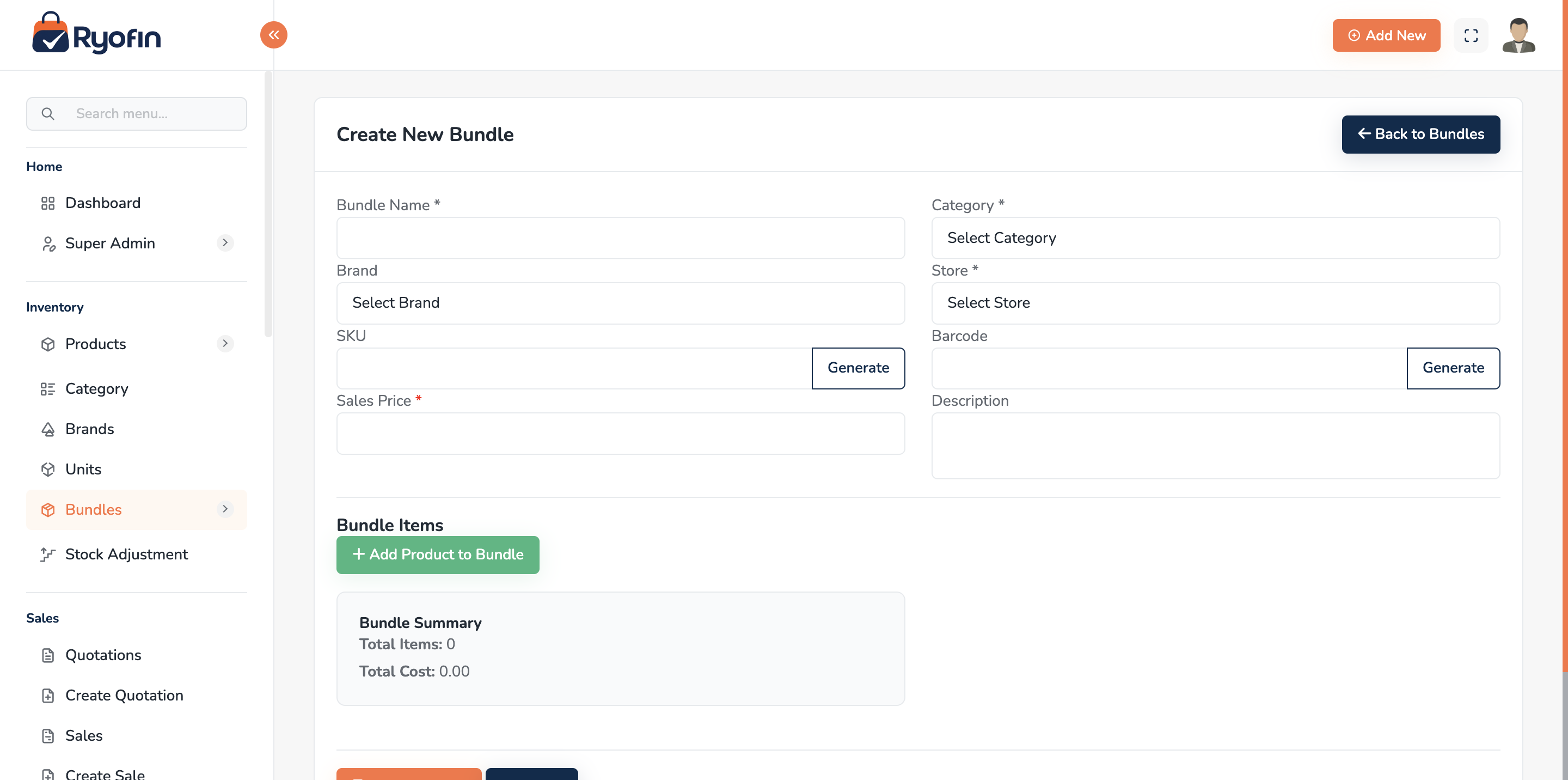This screenshot has height=780, width=1568.
Task: Click the Sales document icon
Action: [48, 735]
